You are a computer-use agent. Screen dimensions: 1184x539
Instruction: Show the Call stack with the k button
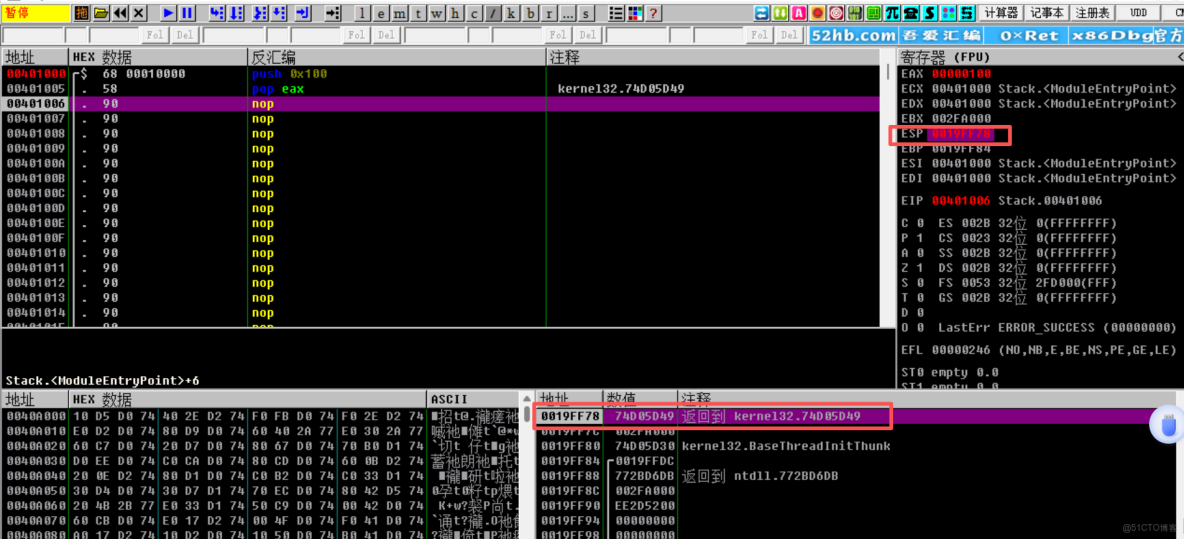(511, 14)
